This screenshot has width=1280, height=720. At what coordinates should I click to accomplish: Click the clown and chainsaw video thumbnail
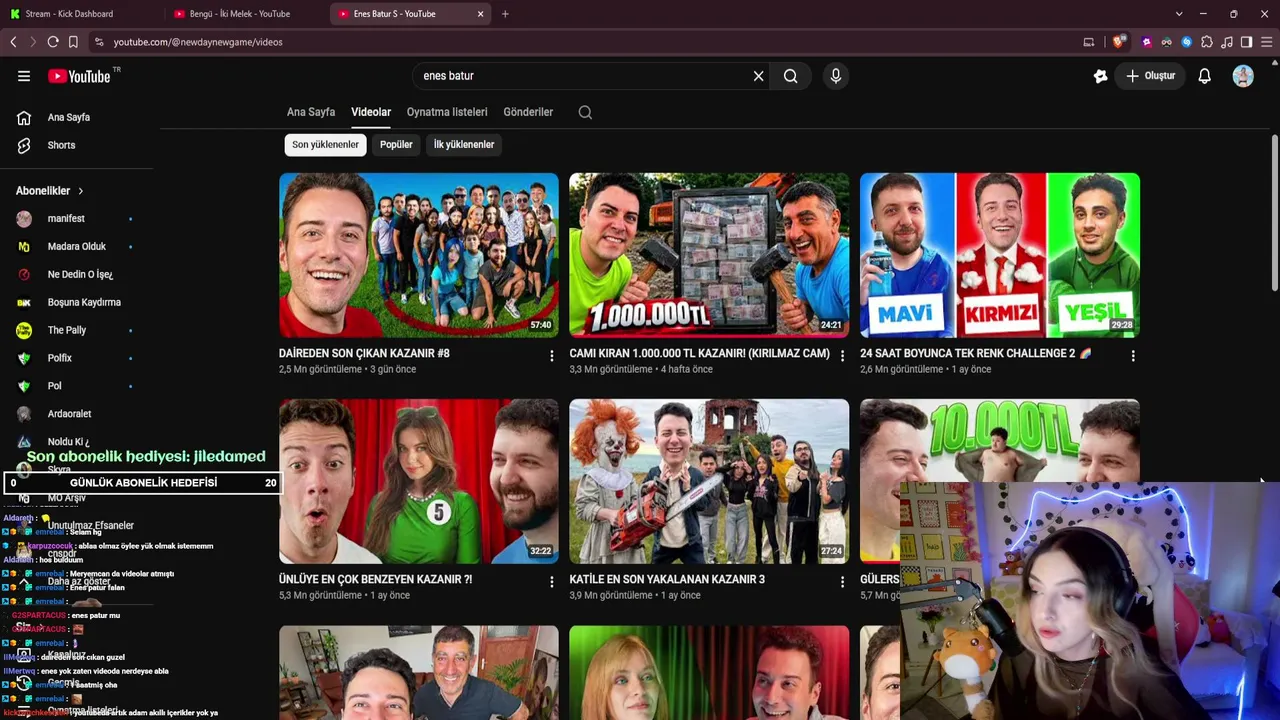point(709,481)
